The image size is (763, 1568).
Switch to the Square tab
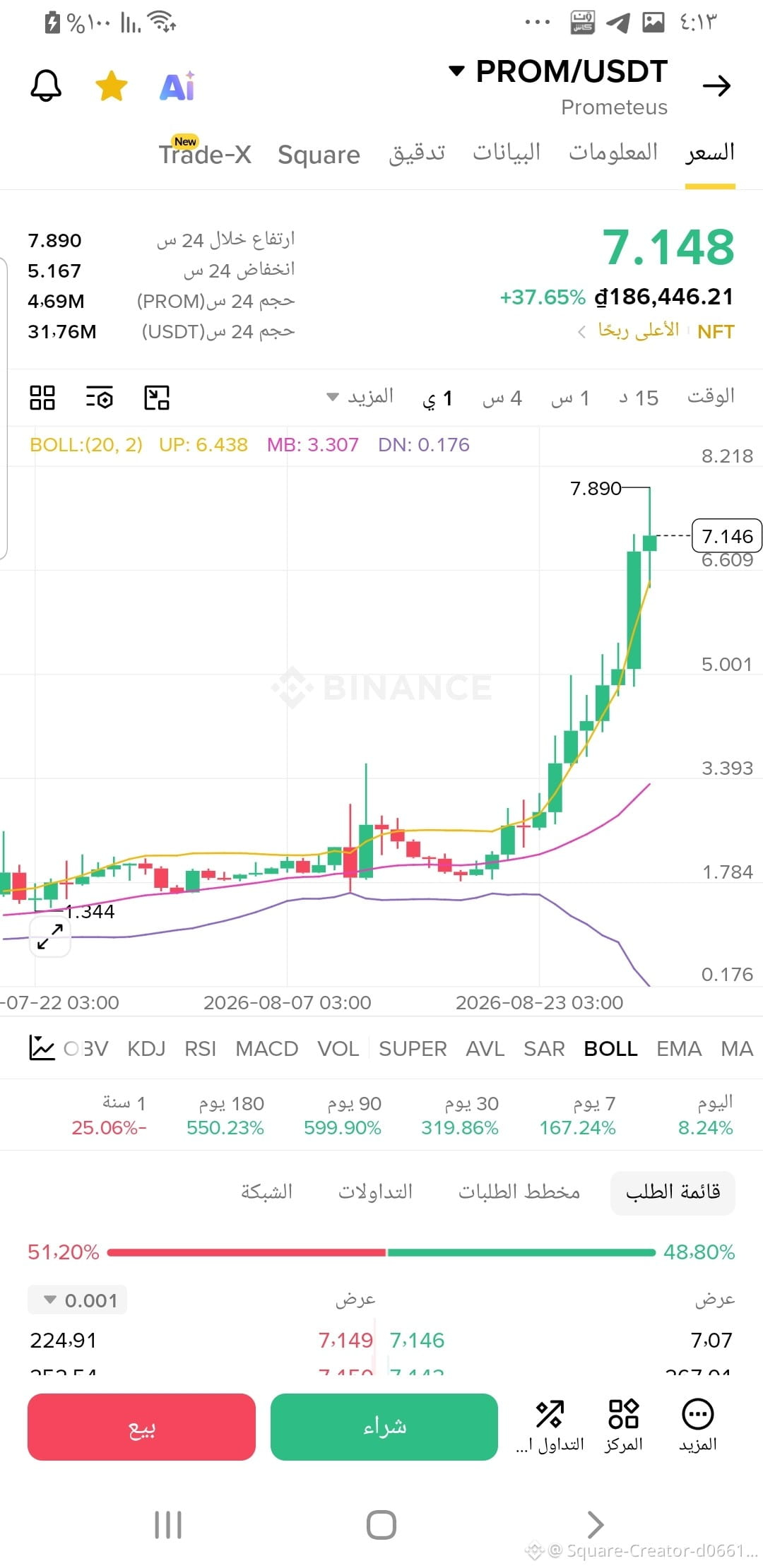point(319,154)
